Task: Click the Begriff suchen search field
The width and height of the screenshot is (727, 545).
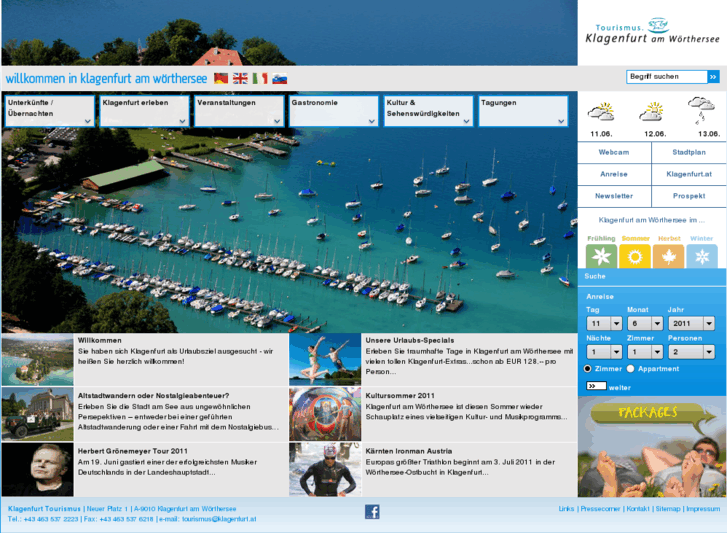Action: coord(667,77)
